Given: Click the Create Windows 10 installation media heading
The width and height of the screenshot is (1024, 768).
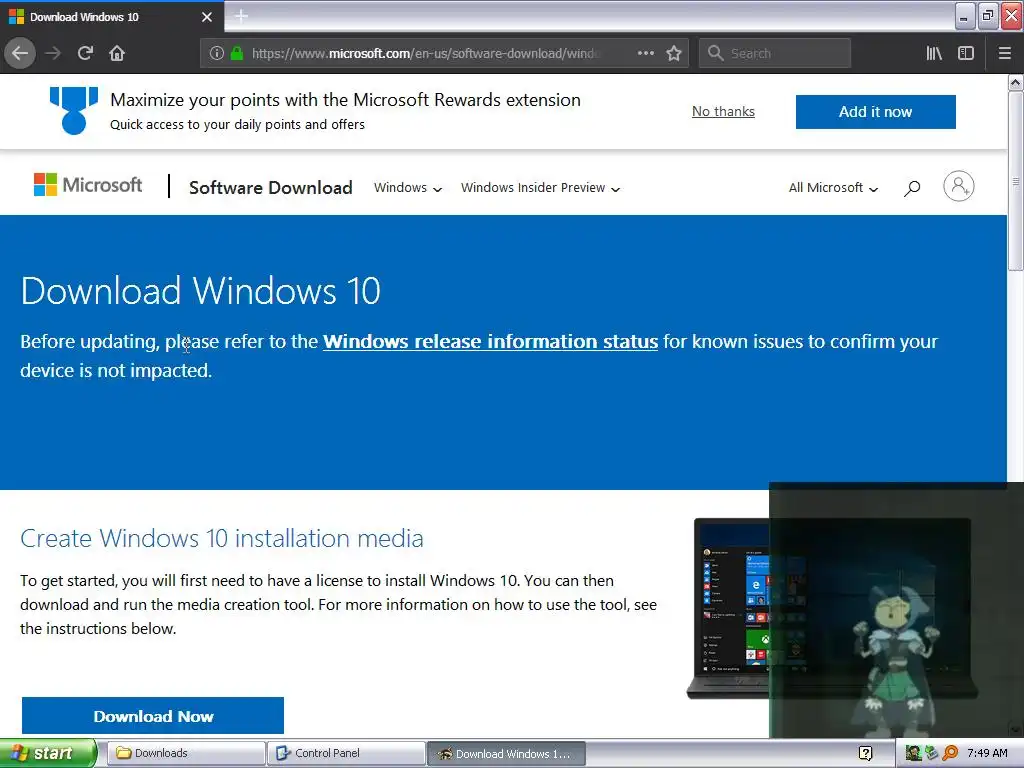Looking at the screenshot, I should (x=221, y=538).
